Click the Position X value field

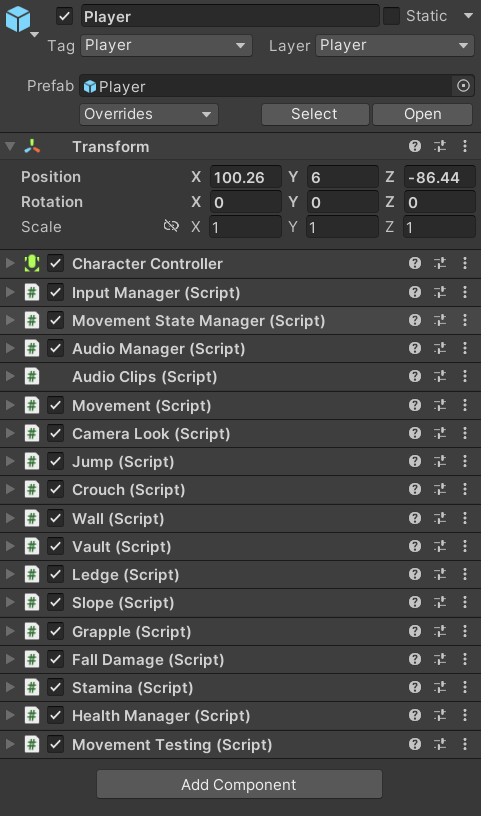(x=246, y=177)
